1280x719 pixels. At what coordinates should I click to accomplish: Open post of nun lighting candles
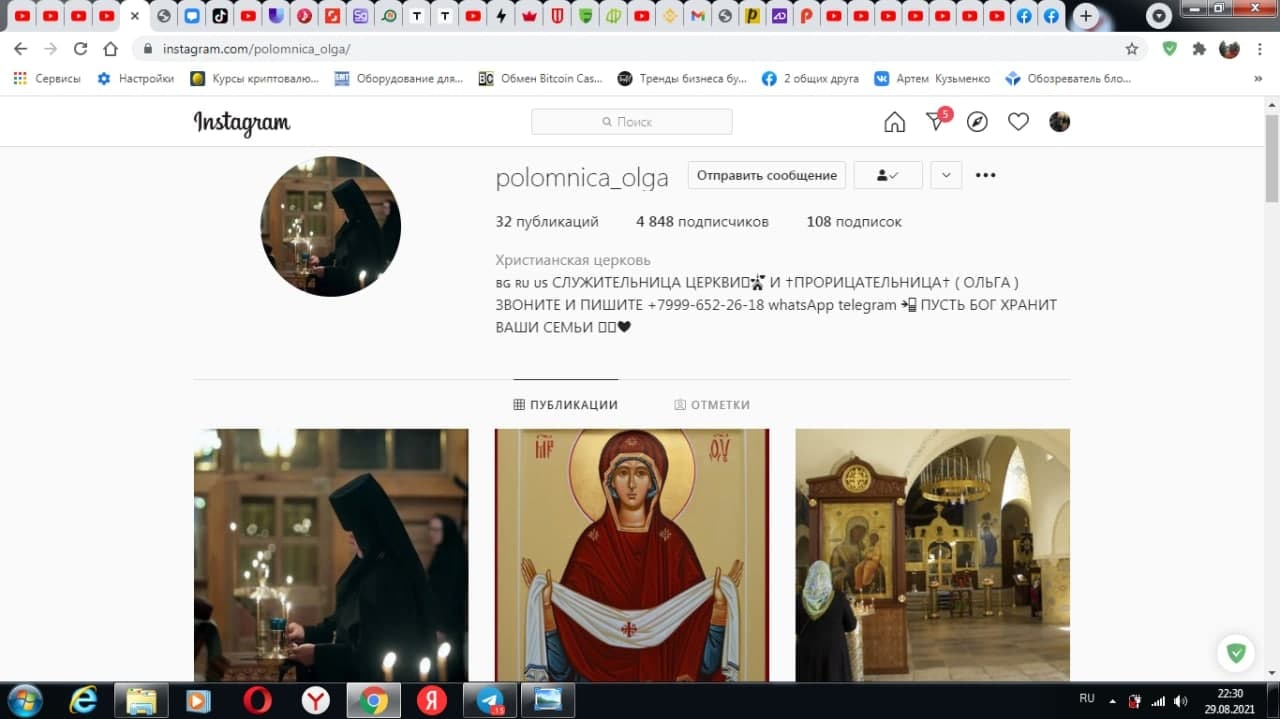(x=331, y=555)
